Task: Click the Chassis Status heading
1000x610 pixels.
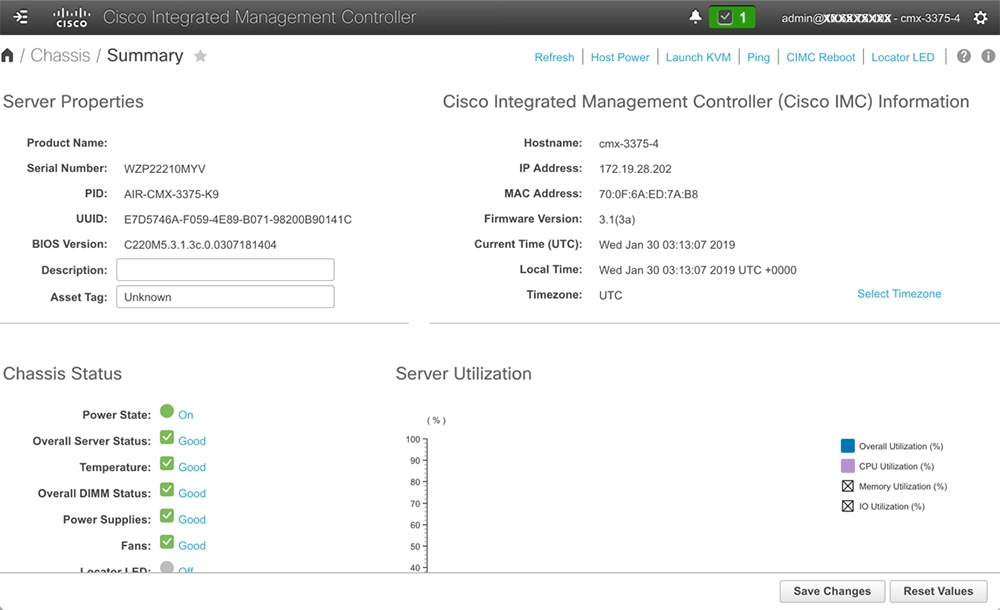Action: tap(62, 373)
